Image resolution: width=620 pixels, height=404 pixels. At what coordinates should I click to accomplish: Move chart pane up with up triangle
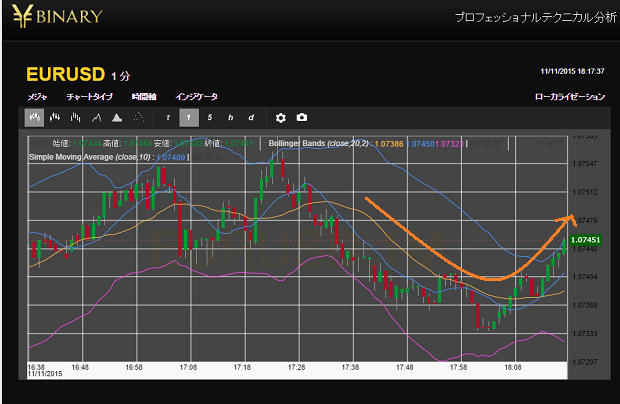(x=549, y=143)
